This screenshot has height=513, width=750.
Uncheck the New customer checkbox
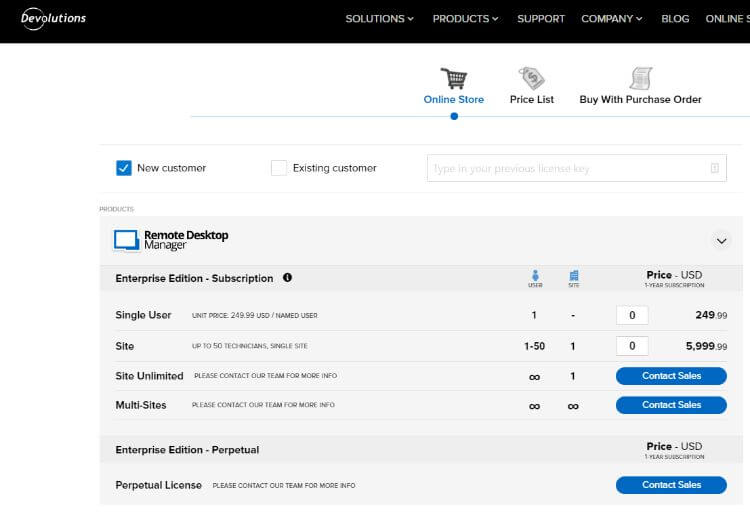point(124,168)
